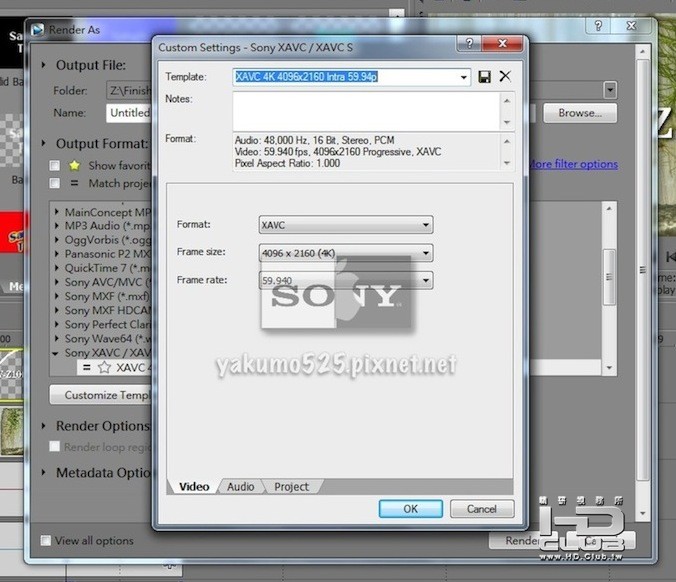This screenshot has height=582, width=676.
Task: Click the help question mark in Render As window
Action: point(598,26)
